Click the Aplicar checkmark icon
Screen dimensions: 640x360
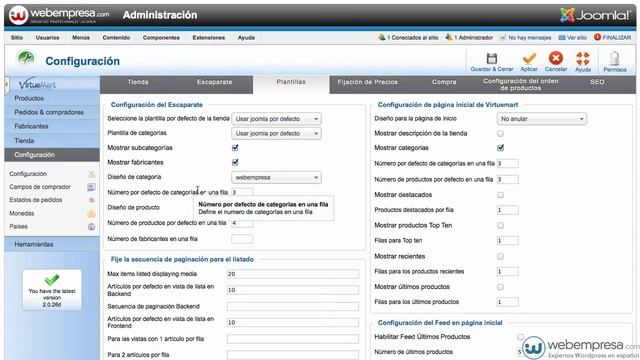(529, 58)
